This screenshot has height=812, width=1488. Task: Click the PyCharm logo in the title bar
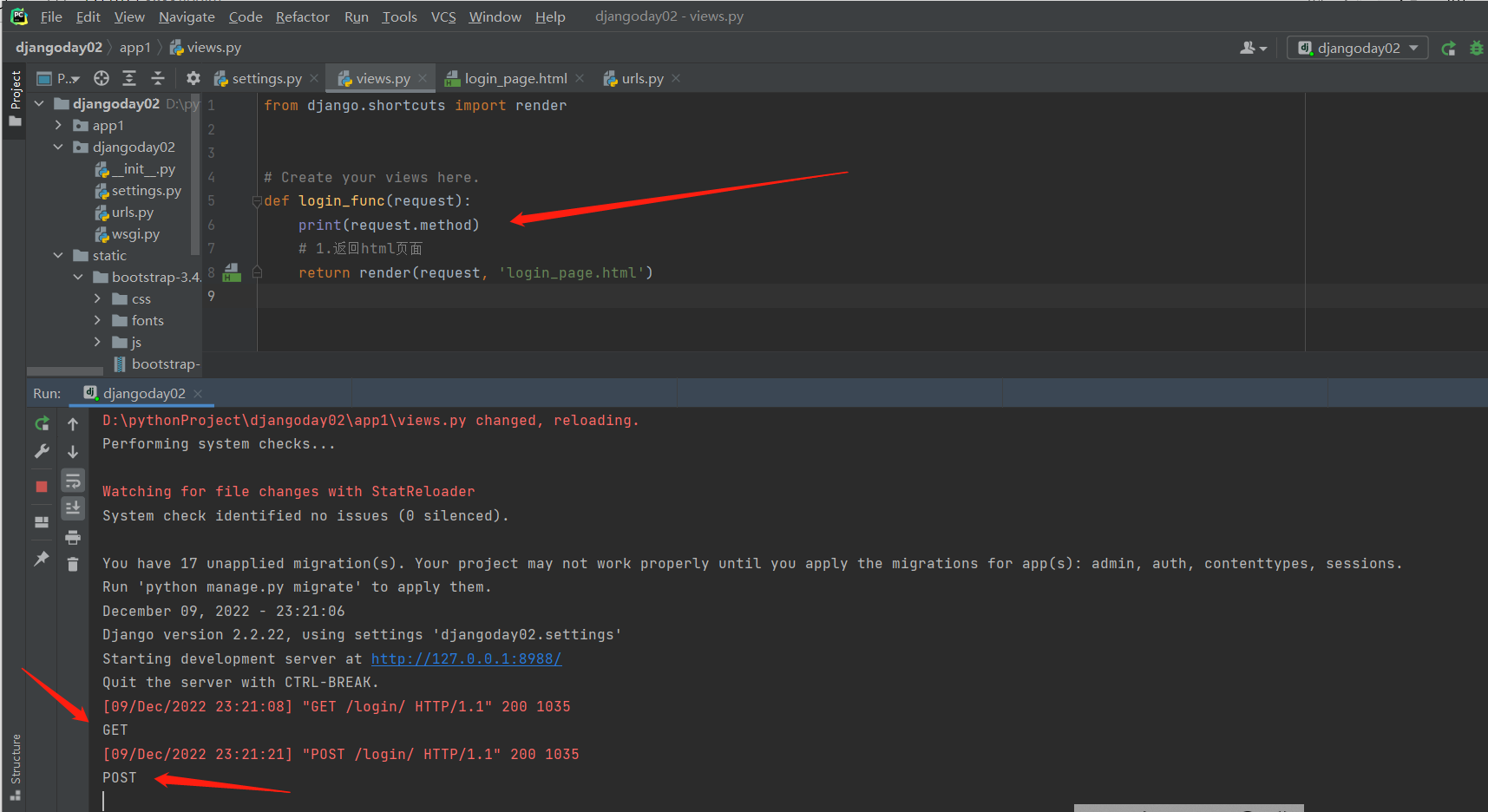[x=19, y=16]
